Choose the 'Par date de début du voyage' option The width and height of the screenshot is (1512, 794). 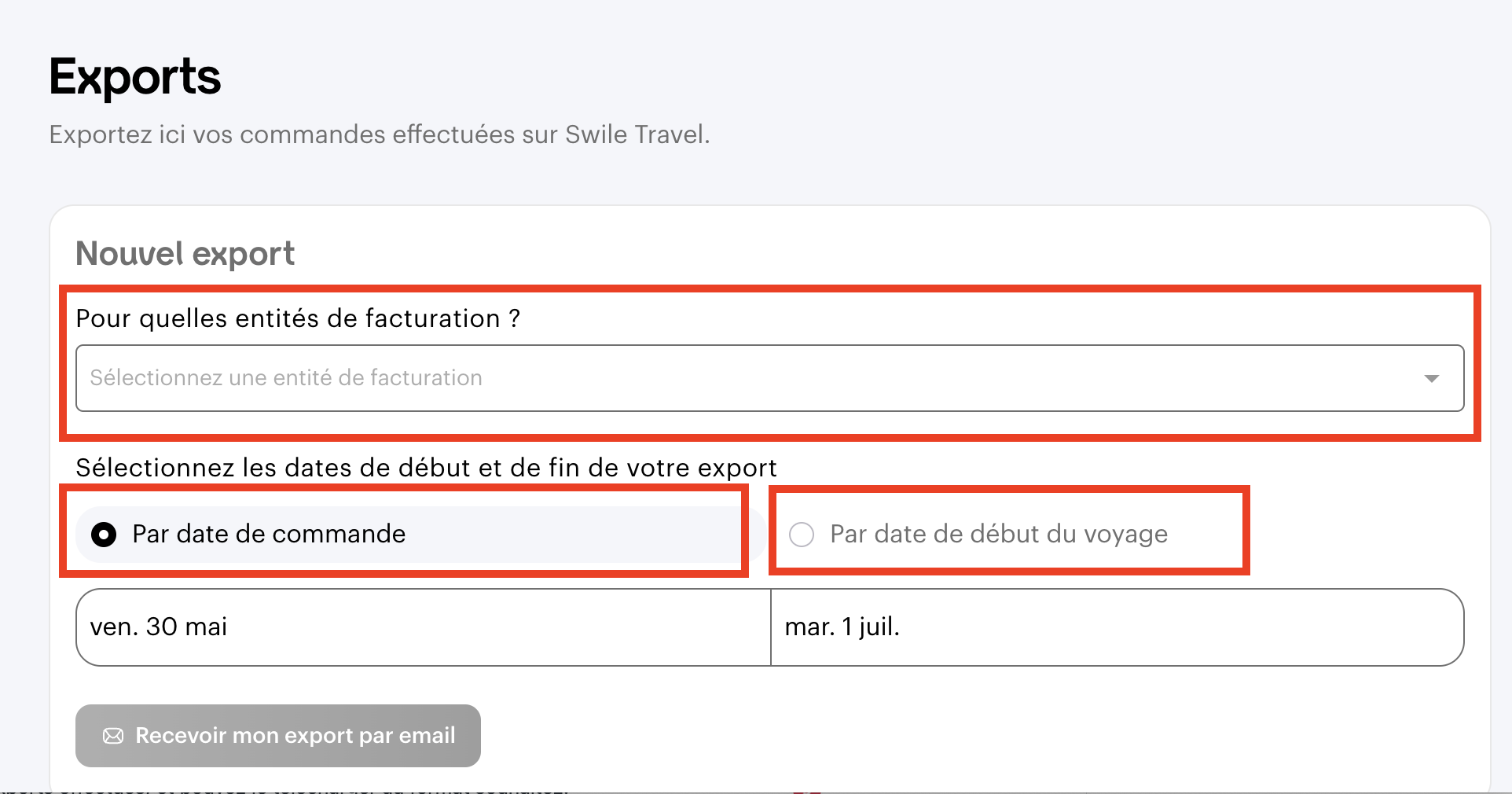click(802, 535)
